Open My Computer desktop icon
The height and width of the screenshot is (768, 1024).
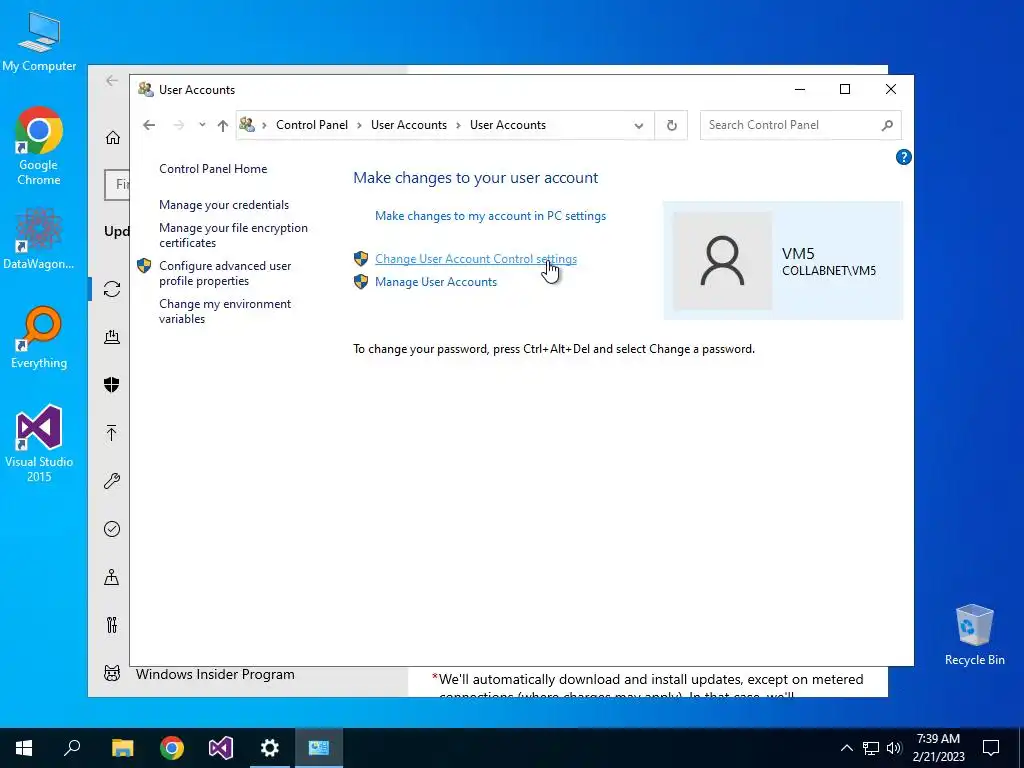tap(39, 40)
